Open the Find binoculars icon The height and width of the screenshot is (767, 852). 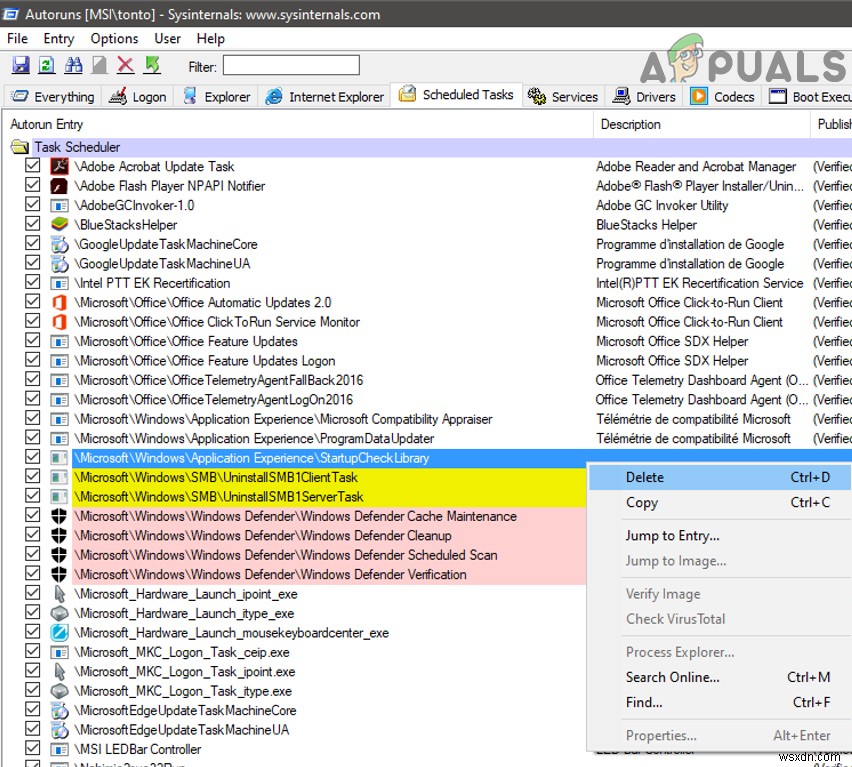73,65
